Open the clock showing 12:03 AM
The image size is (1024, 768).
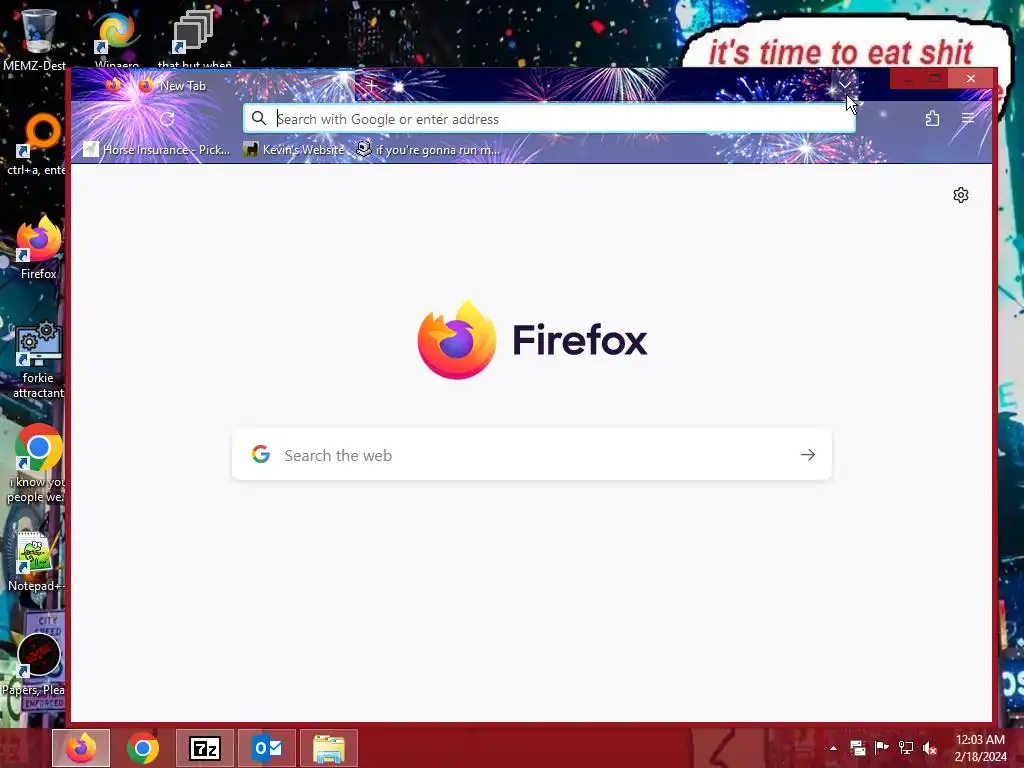point(980,748)
